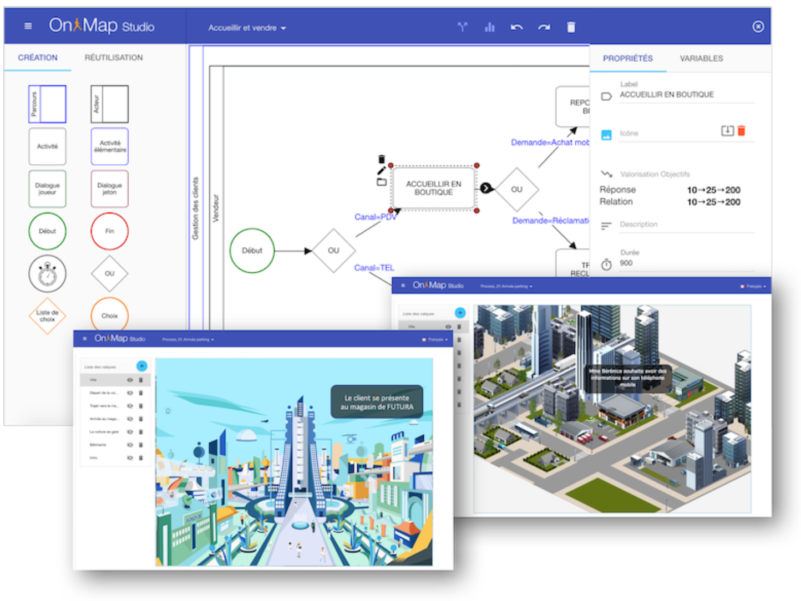Screen dimensions: 801x601
Task: Delete the icône with the red trash
Action: pos(741,131)
